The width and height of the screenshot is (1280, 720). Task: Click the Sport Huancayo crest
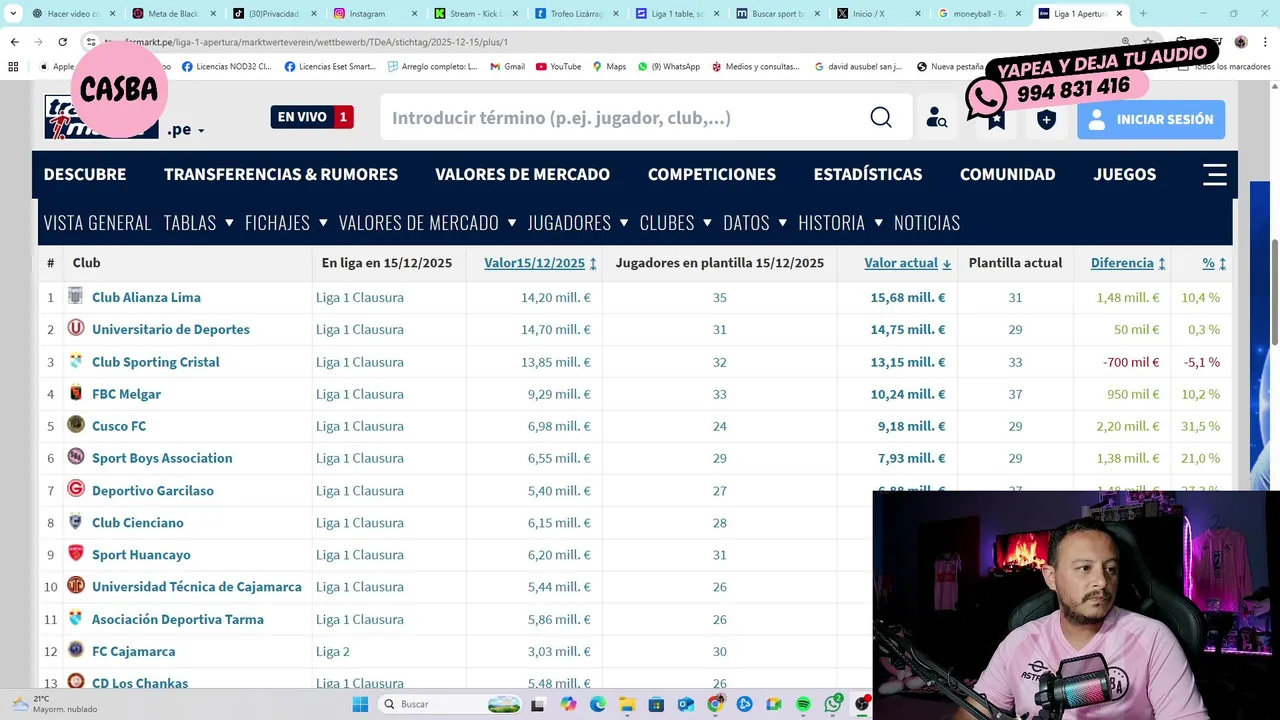pyautogui.click(x=76, y=554)
